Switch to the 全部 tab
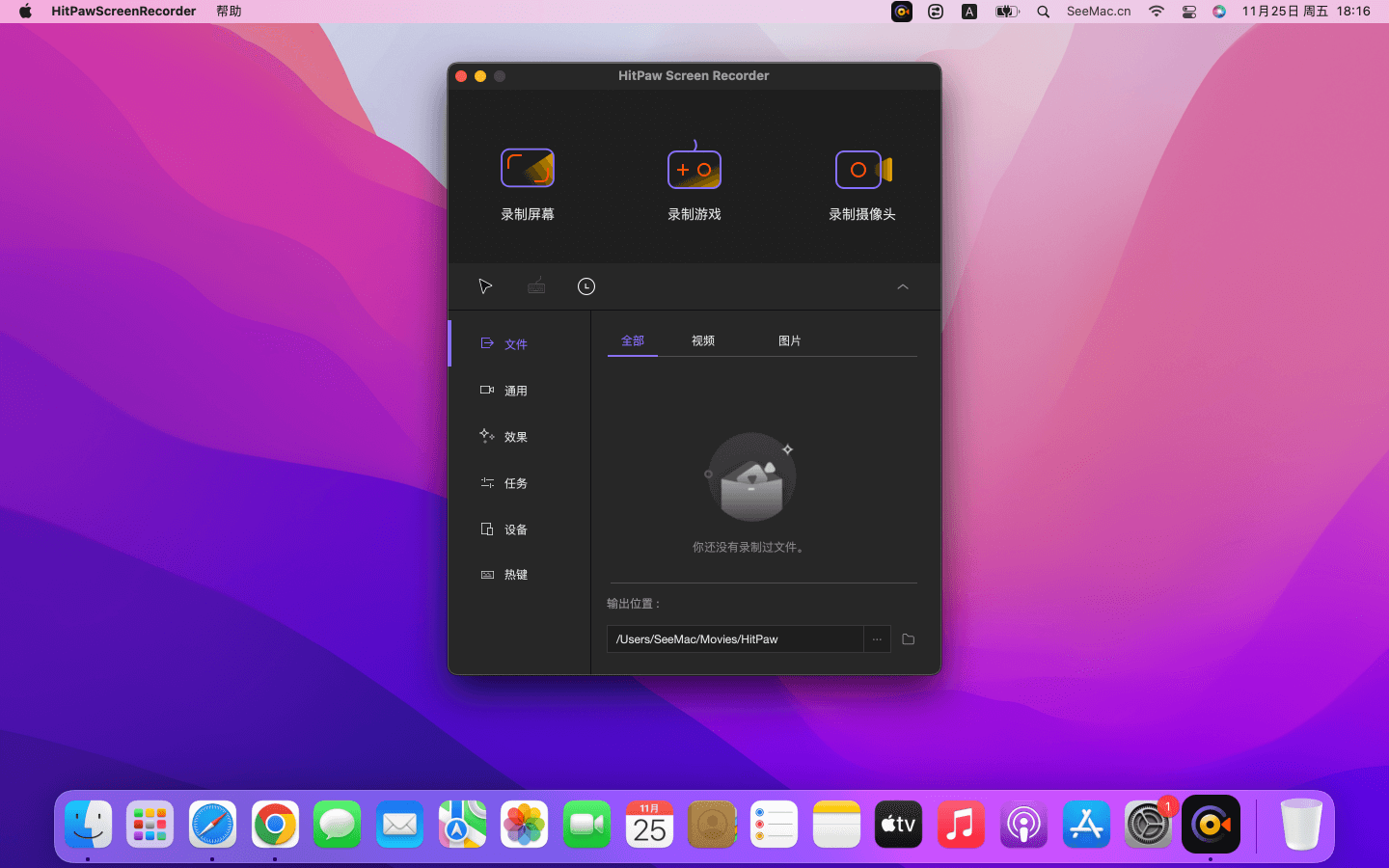Screen dimensions: 1389x868 click(x=633, y=340)
